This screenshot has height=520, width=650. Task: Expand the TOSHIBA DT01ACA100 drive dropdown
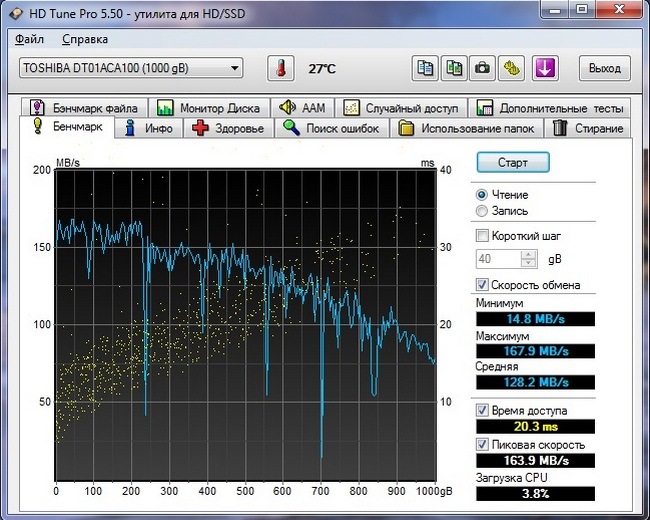click(235, 68)
